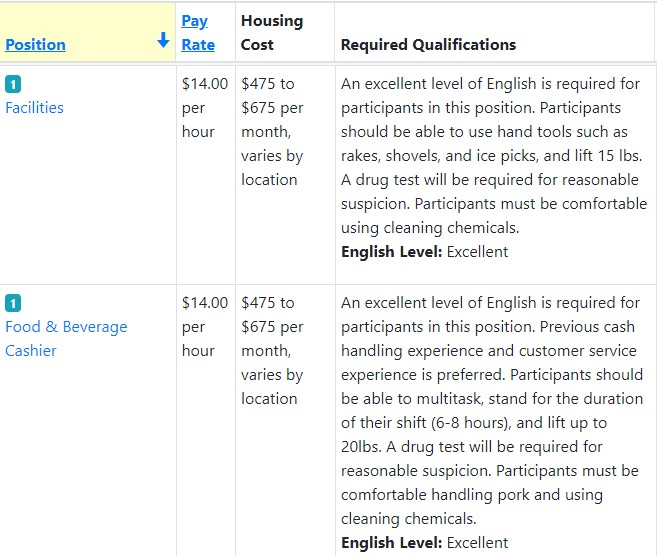Open the Facilities position link
Screen dimensions: 657x556
(x=34, y=108)
